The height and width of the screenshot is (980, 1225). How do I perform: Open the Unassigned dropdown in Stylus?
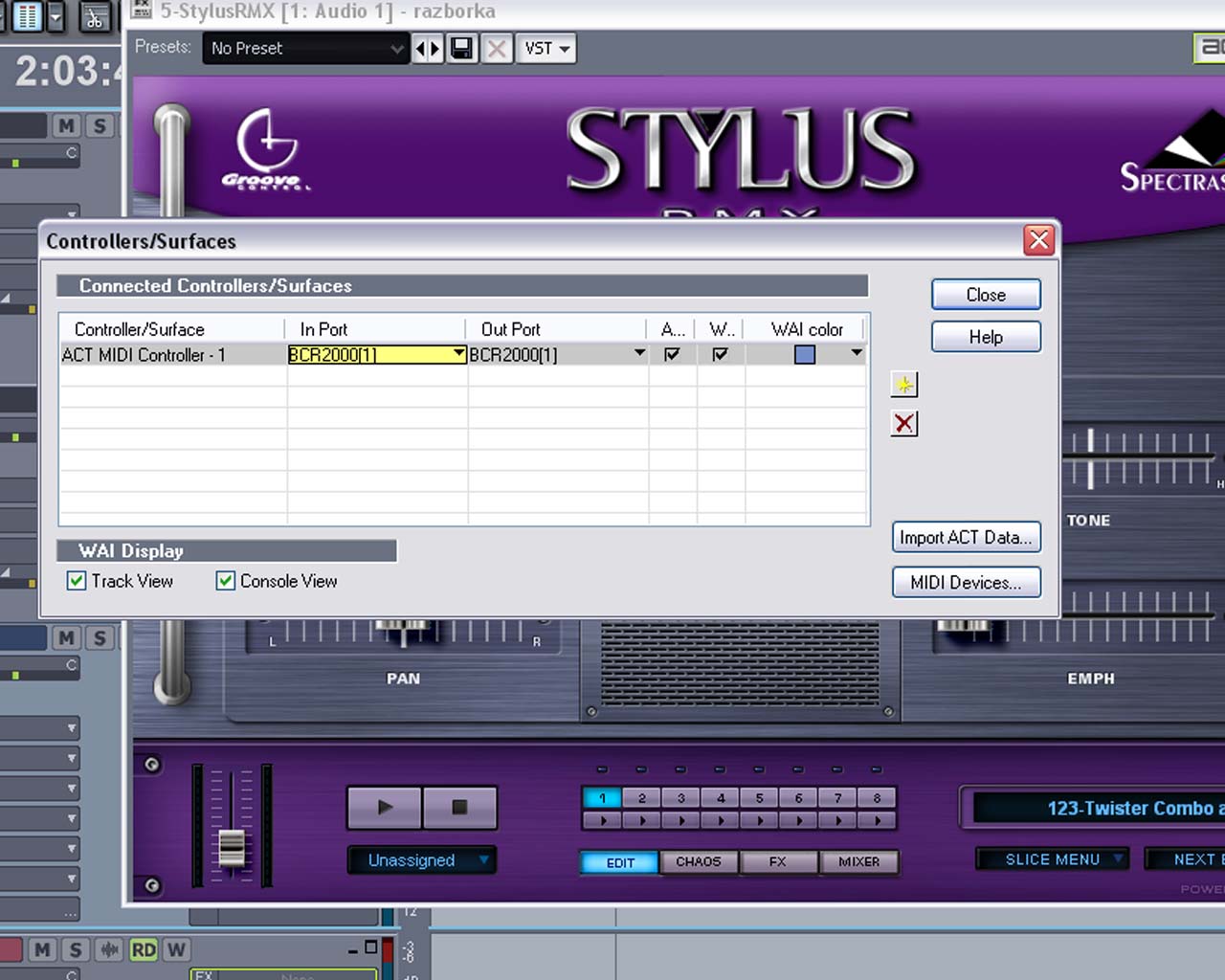click(421, 860)
